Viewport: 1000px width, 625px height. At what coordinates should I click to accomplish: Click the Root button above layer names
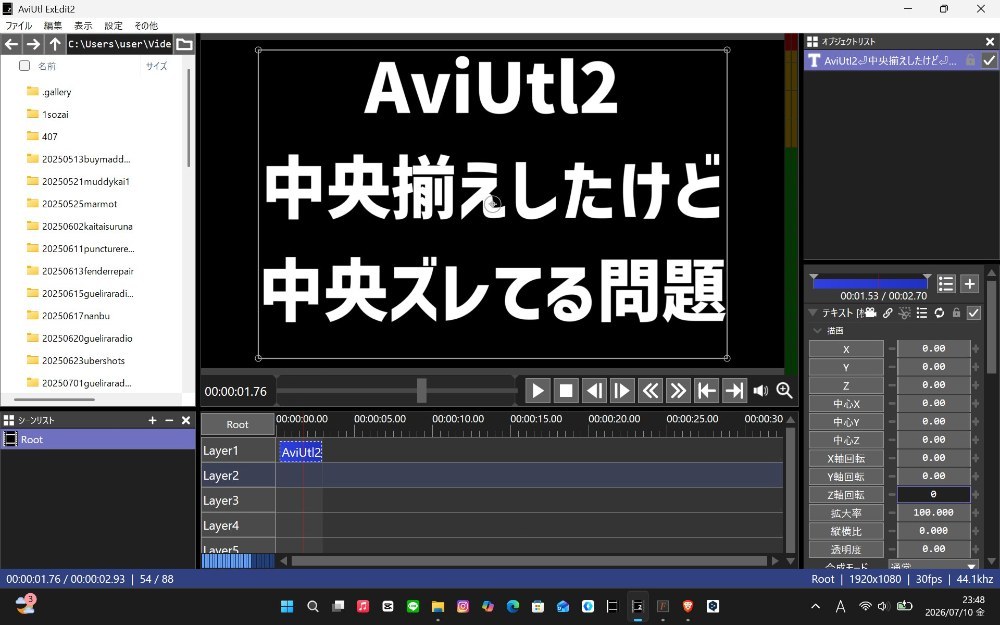237,424
